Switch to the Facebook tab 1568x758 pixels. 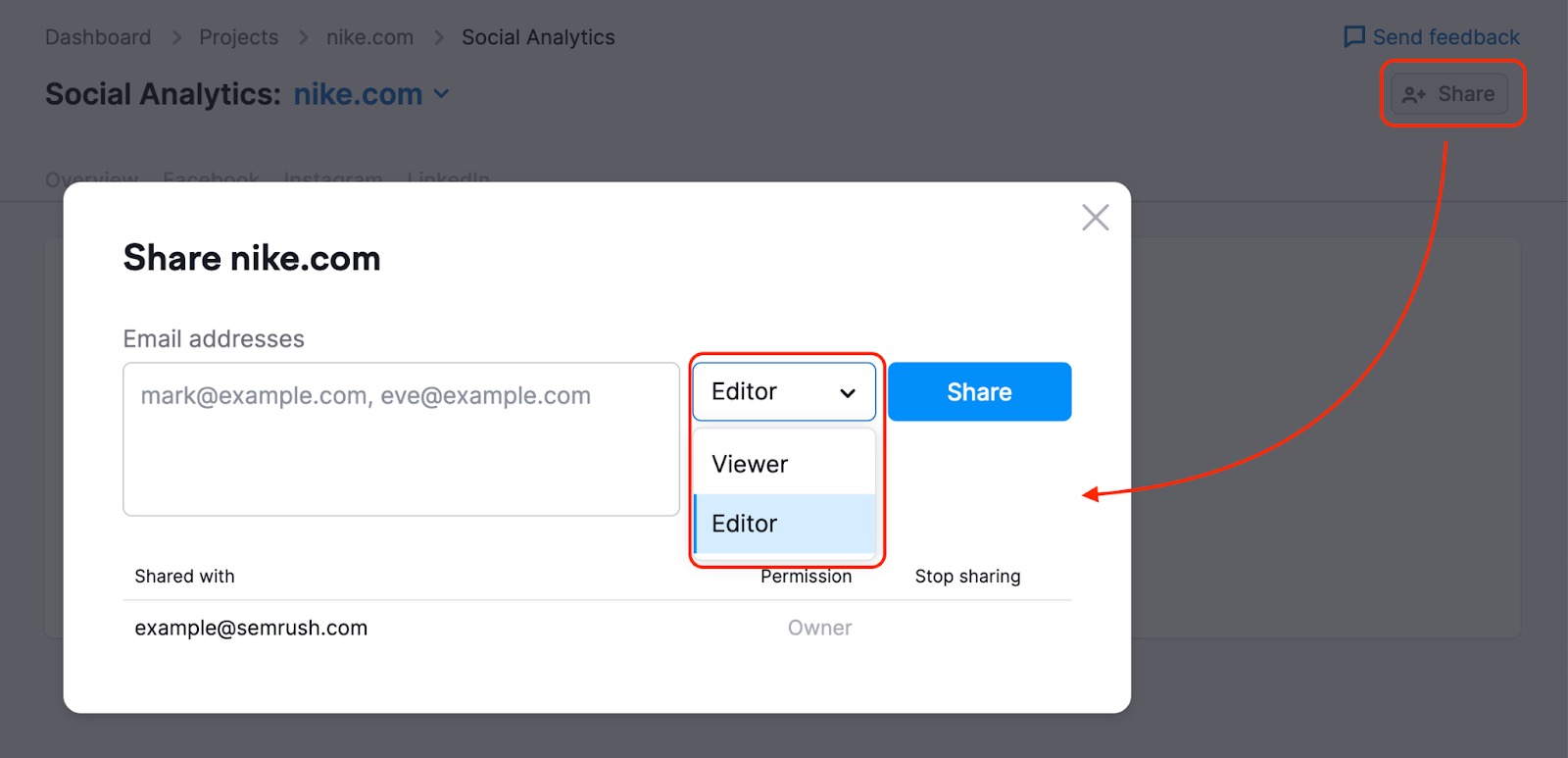(x=211, y=178)
